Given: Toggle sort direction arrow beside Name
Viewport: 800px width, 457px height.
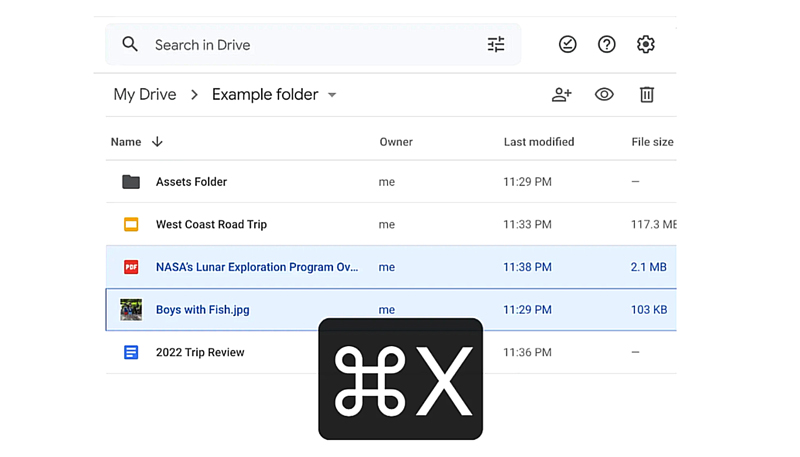Looking at the screenshot, I should click(x=157, y=142).
